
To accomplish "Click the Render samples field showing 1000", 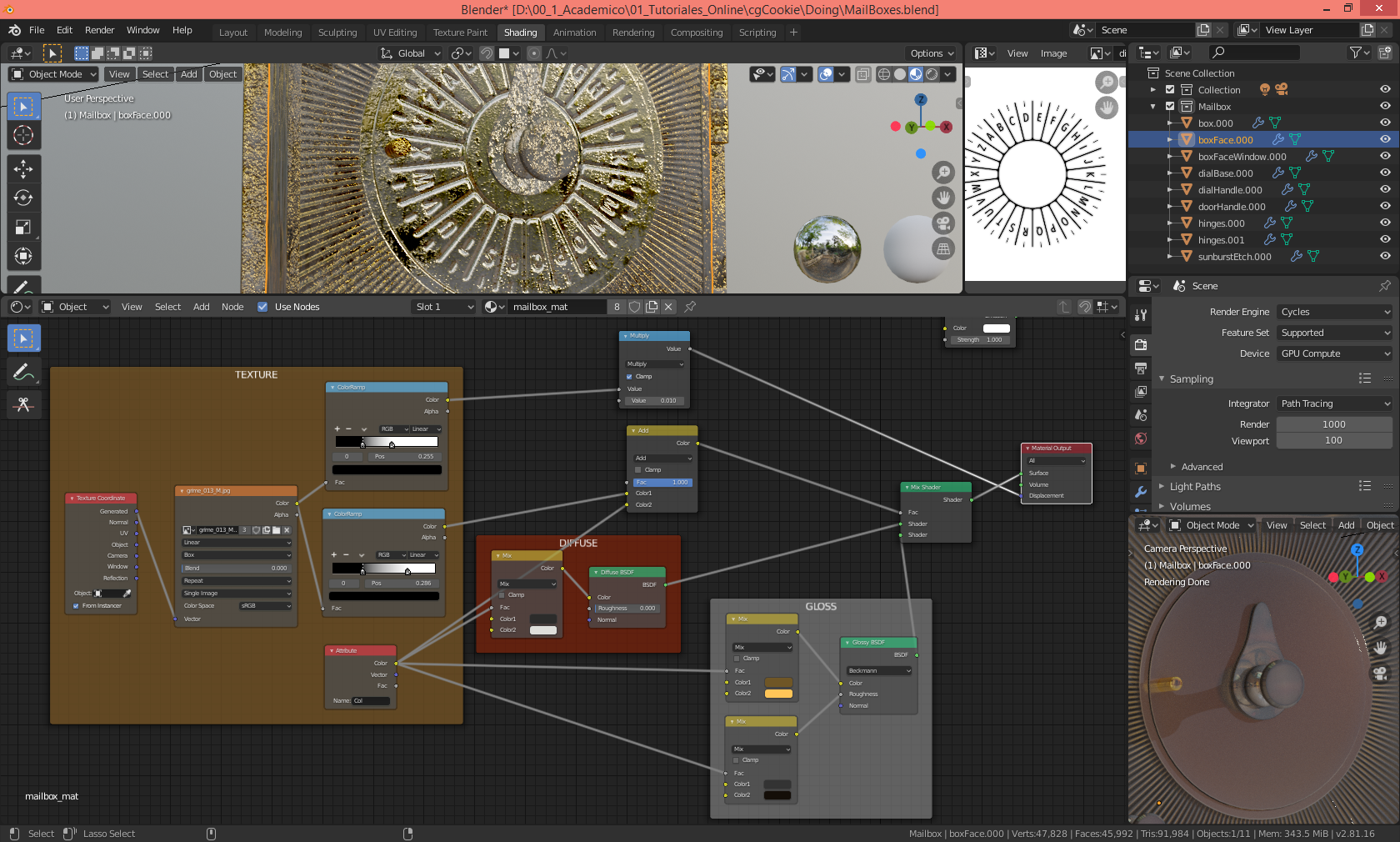I will click(x=1334, y=424).
